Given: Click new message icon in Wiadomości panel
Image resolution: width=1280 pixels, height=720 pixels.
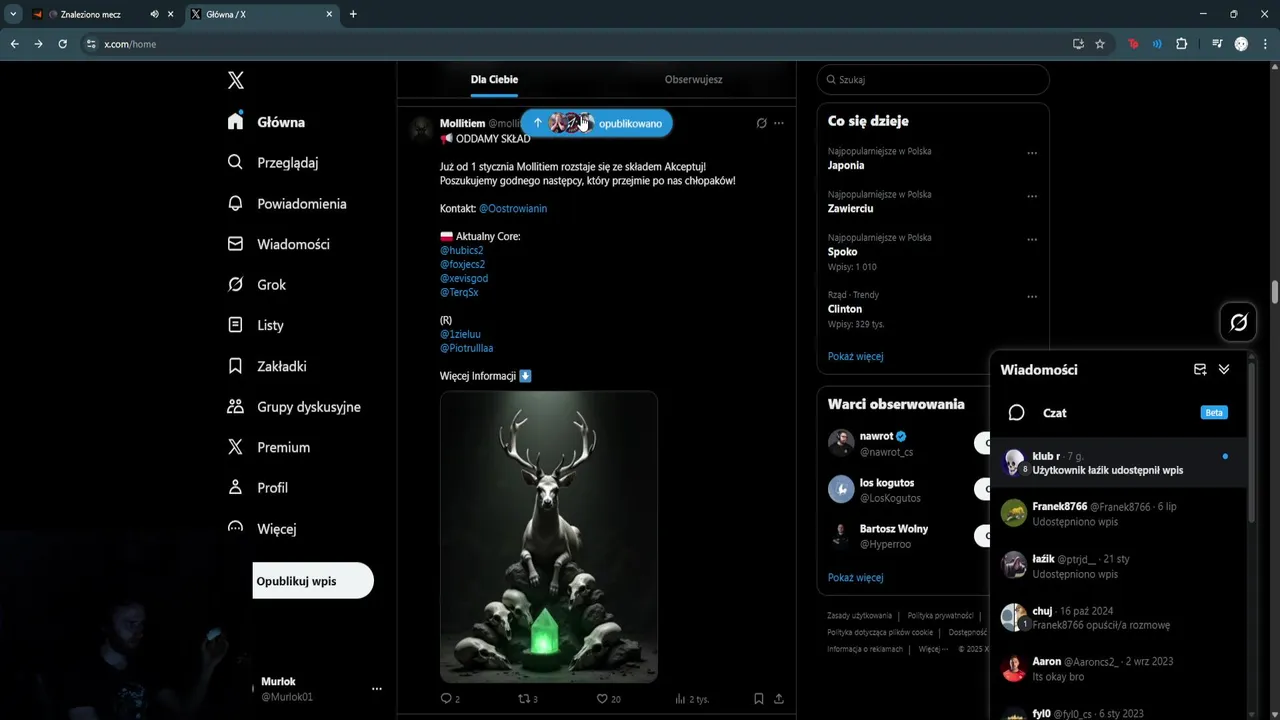Looking at the screenshot, I should click(1200, 369).
